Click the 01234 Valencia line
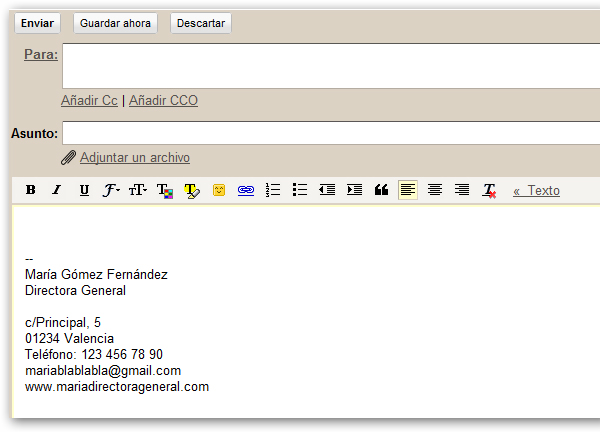Viewport: 600px width, 432px height. [69, 339]
